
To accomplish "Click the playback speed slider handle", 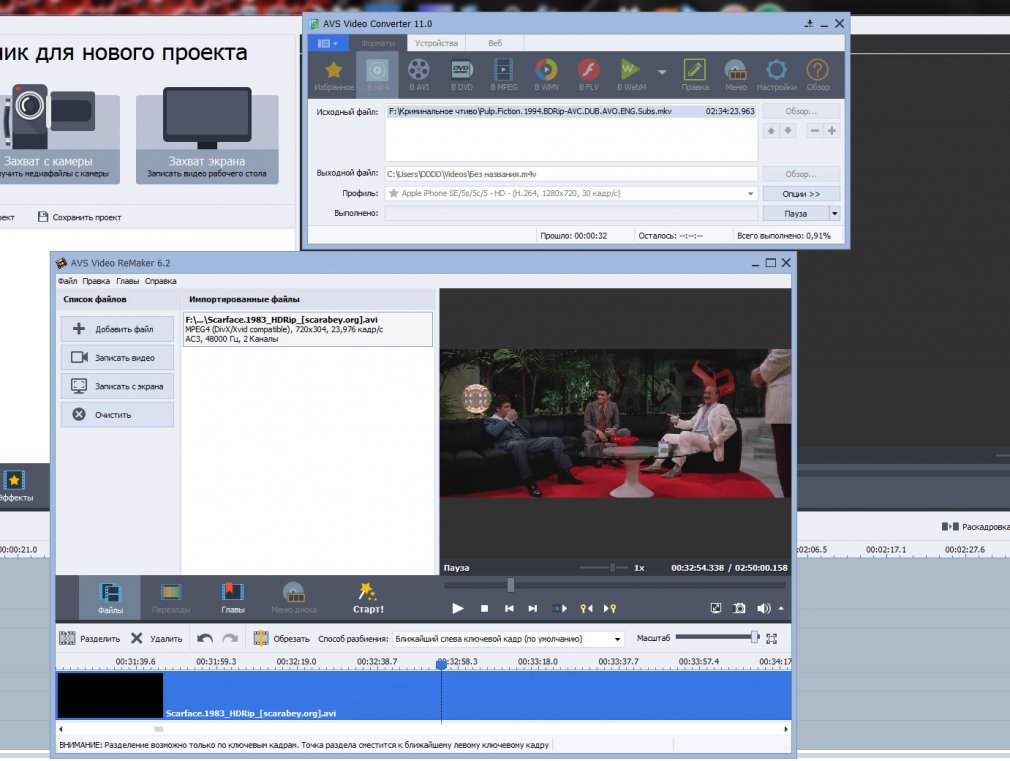I will (612, 568).
